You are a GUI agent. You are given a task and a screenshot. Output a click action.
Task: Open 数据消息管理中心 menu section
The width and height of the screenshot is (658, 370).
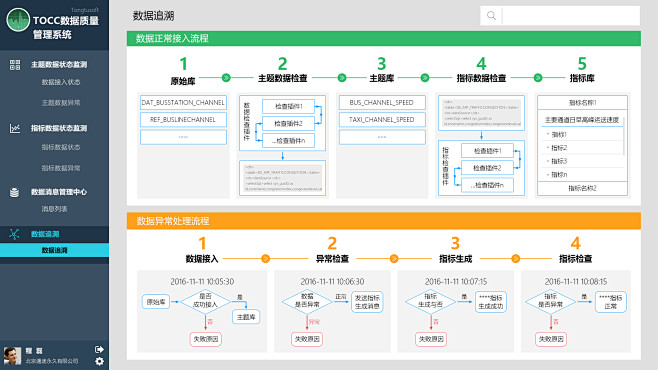[59, 192]
